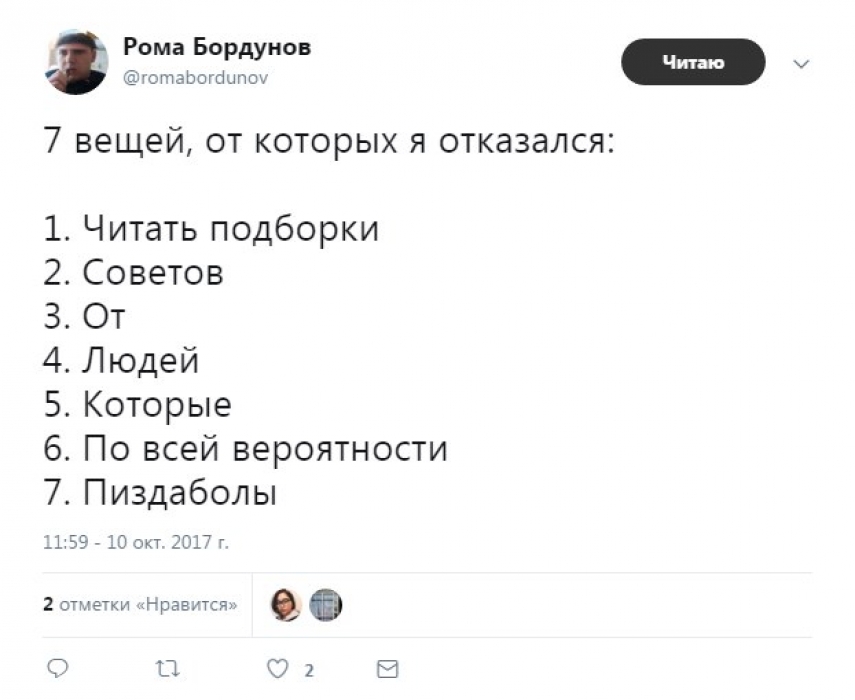This screenshot has width=855, height=700.
Task: Expand the chevron menu beside Читаю
Action: point(800,64)
